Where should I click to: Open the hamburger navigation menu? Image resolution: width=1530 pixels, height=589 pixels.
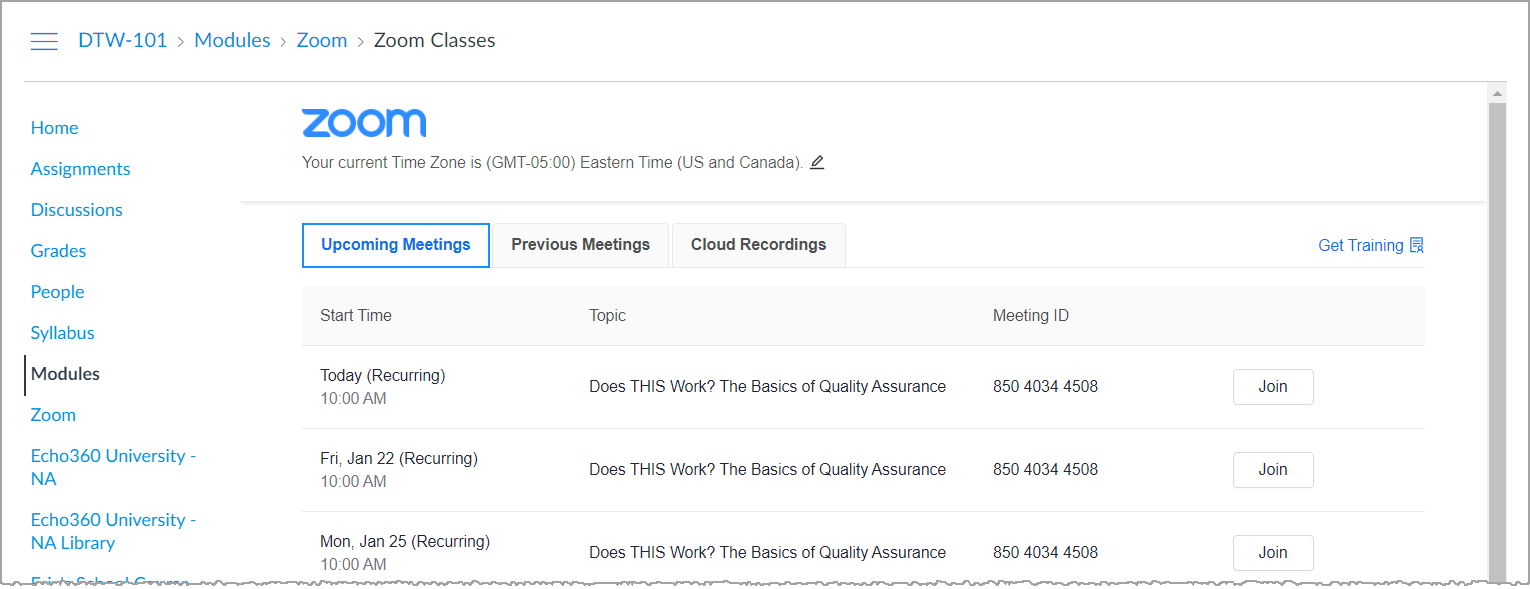[44, 41]
